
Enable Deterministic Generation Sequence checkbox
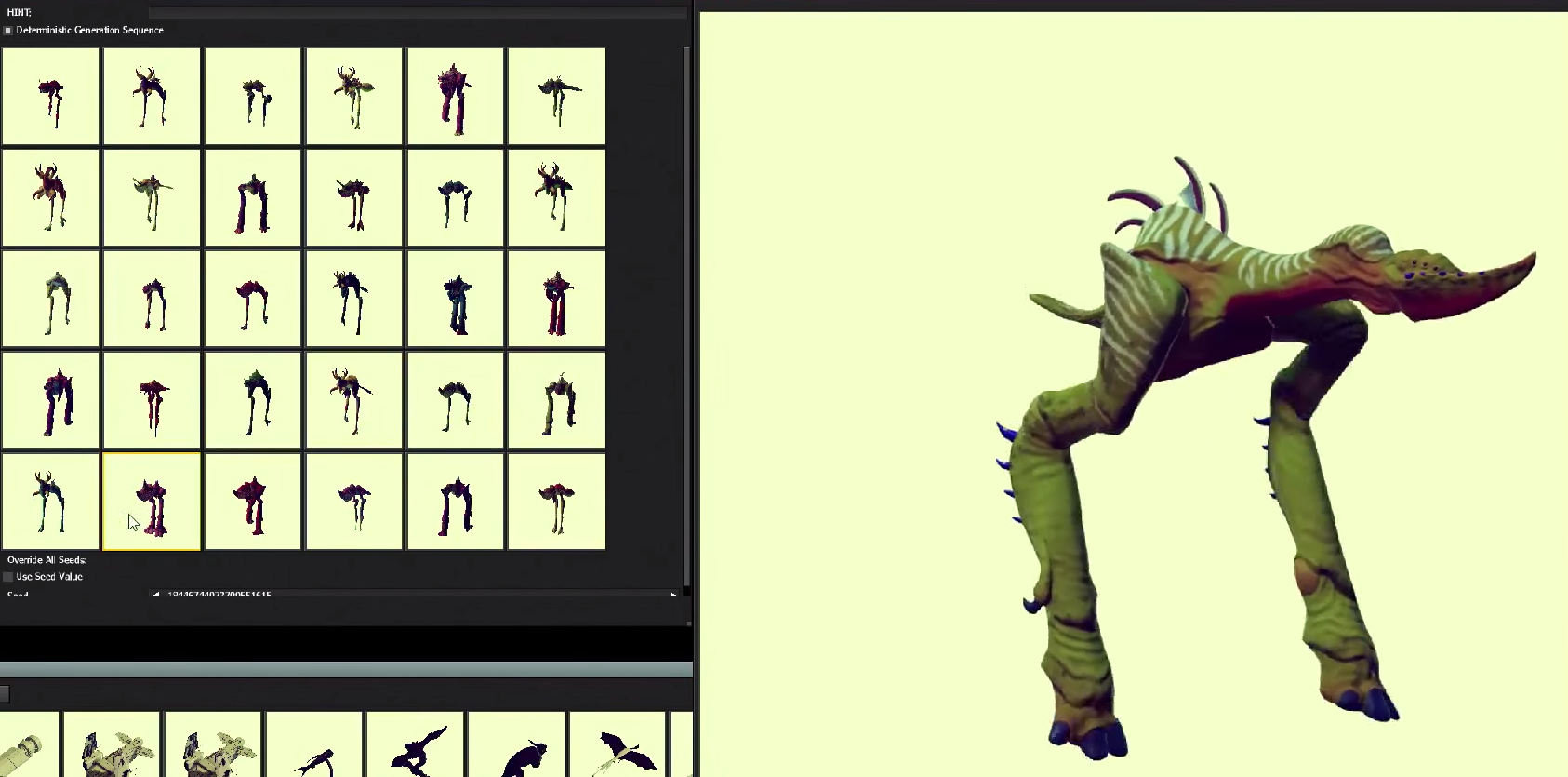[8, 31]
